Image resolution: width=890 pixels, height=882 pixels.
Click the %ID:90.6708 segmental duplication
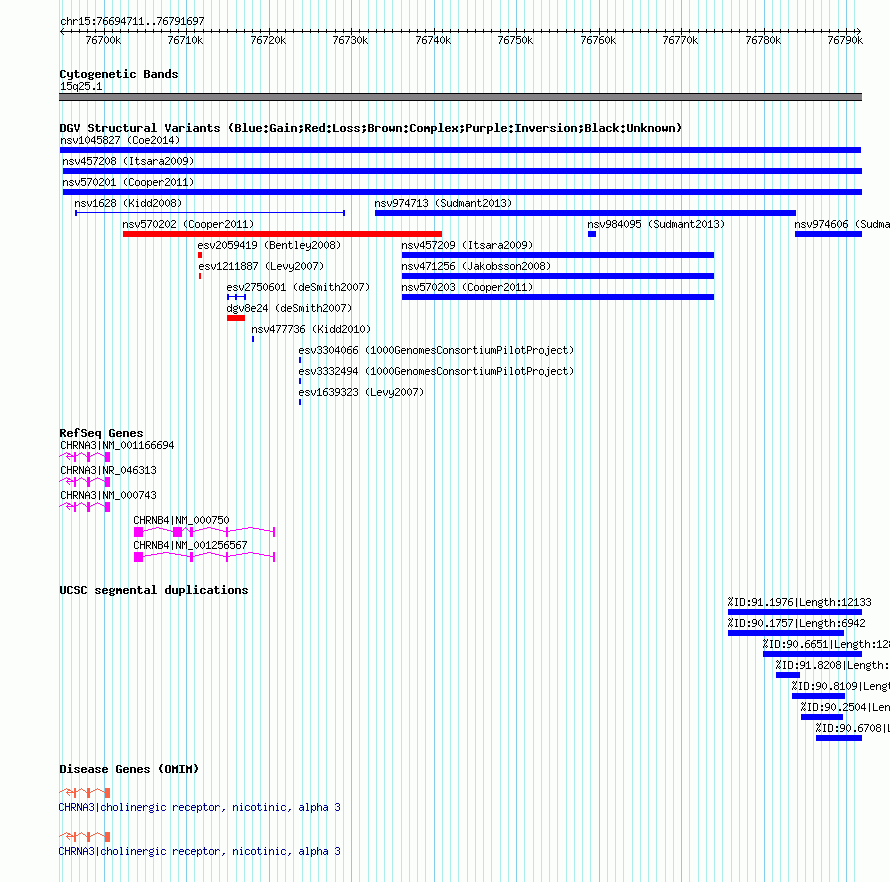pyautogui.click(x=838, y=738)
